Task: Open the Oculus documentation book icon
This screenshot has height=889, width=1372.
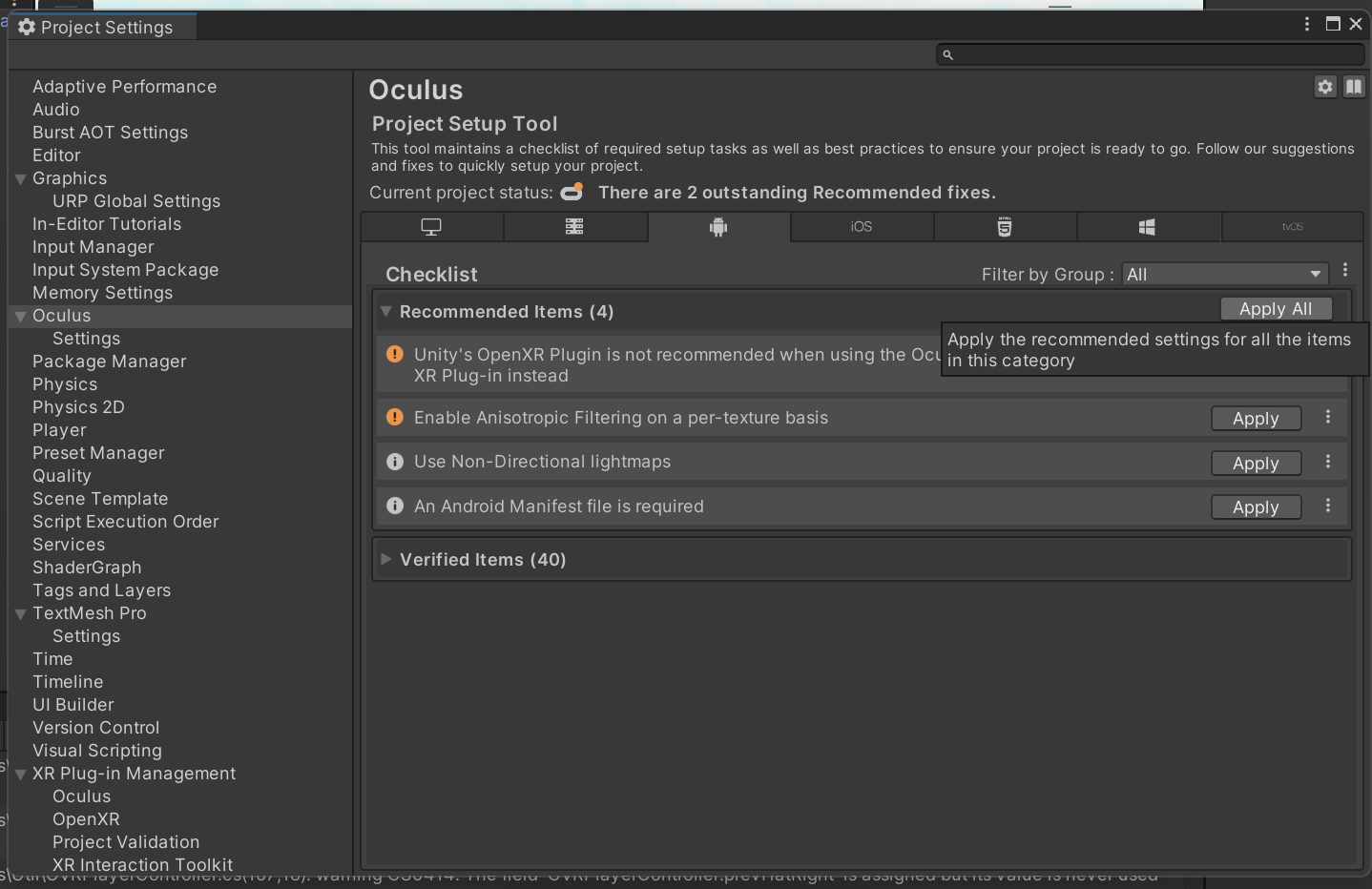Action: pyautogui.click(x=1354, y=87)
